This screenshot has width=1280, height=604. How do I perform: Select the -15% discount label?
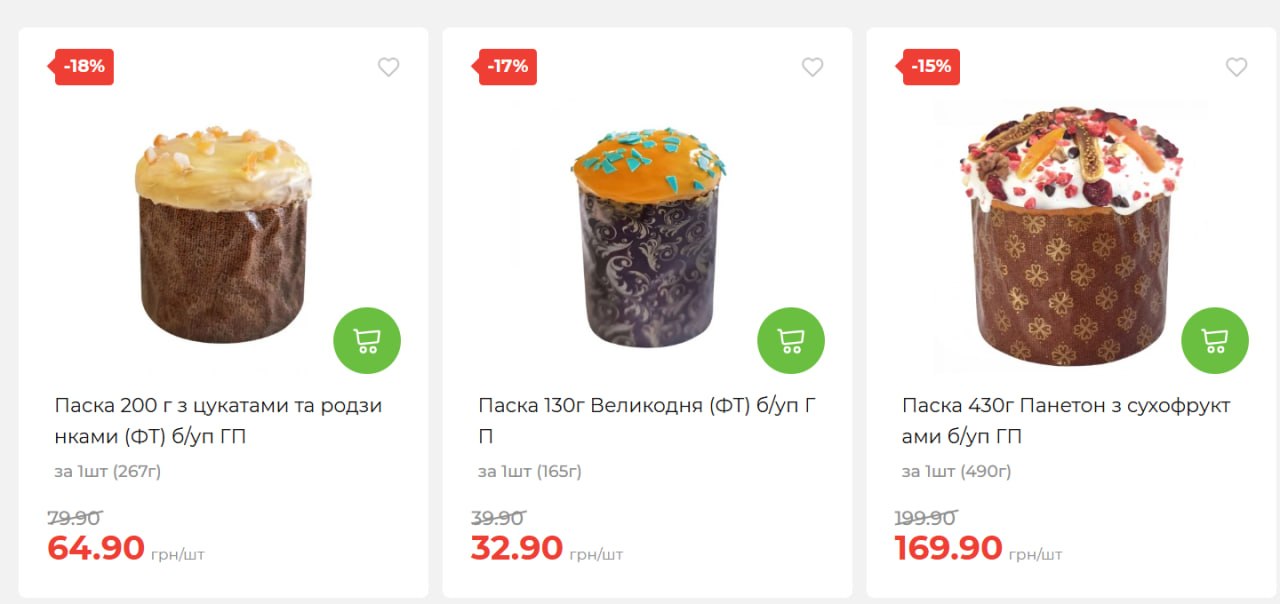point(931,67)
